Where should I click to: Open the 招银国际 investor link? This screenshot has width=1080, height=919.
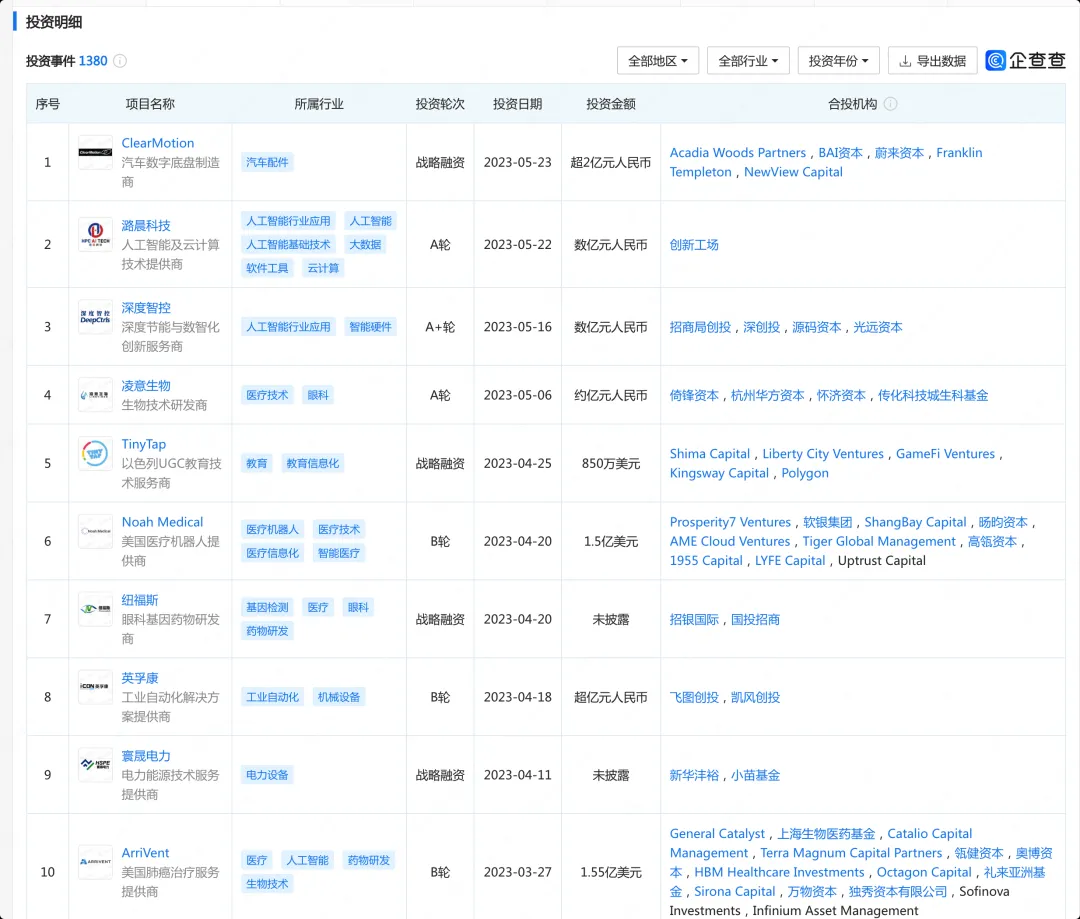coord(694,619)
